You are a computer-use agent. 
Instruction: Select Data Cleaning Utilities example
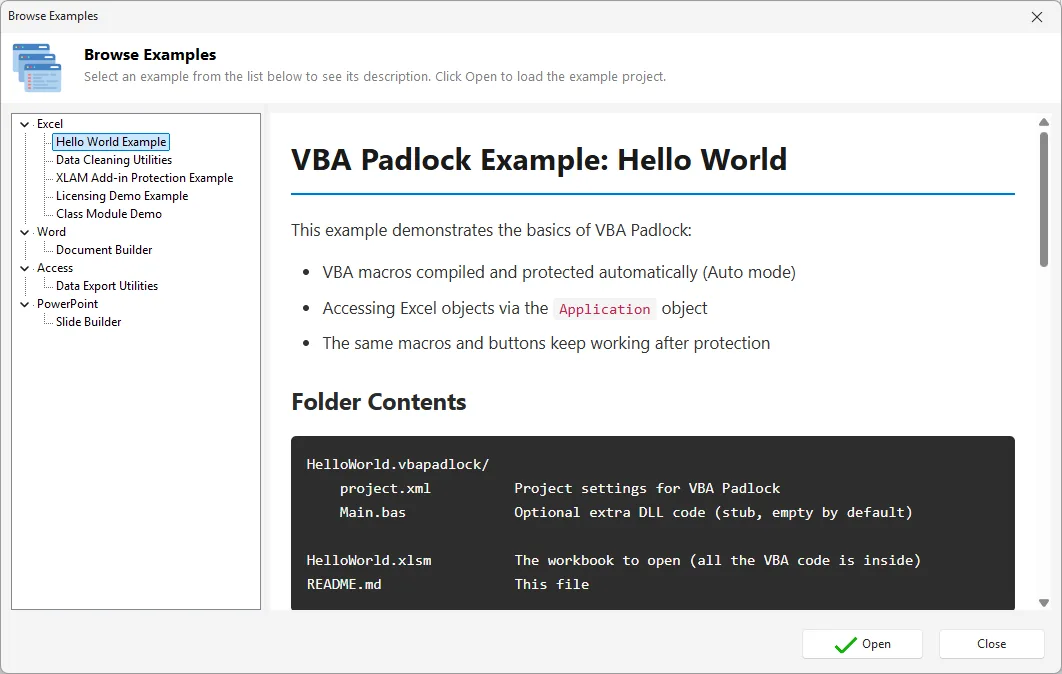[x=114, y=160]
